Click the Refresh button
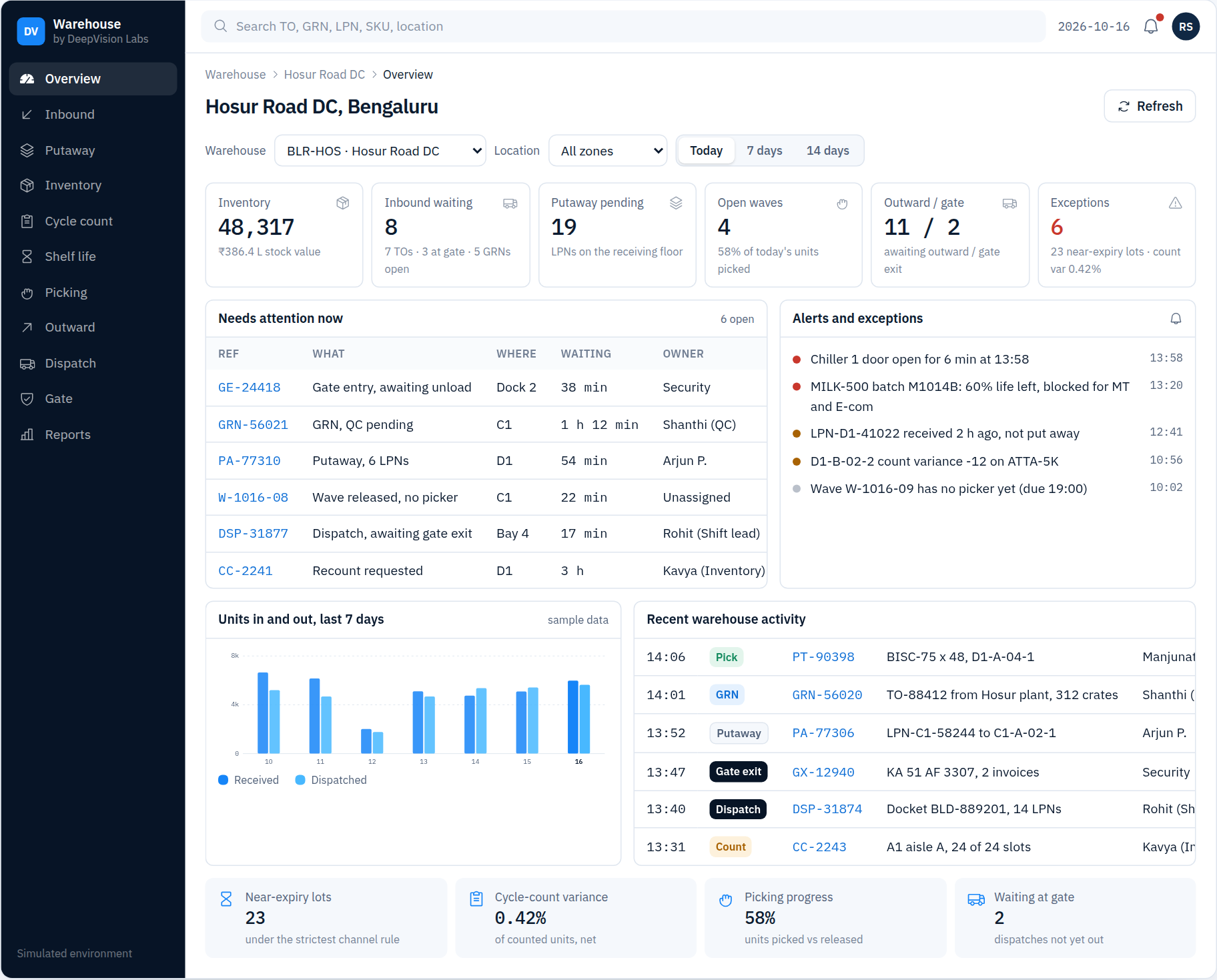The image size is (1217, 980). pyautogui.click(x=1150, y=106)
